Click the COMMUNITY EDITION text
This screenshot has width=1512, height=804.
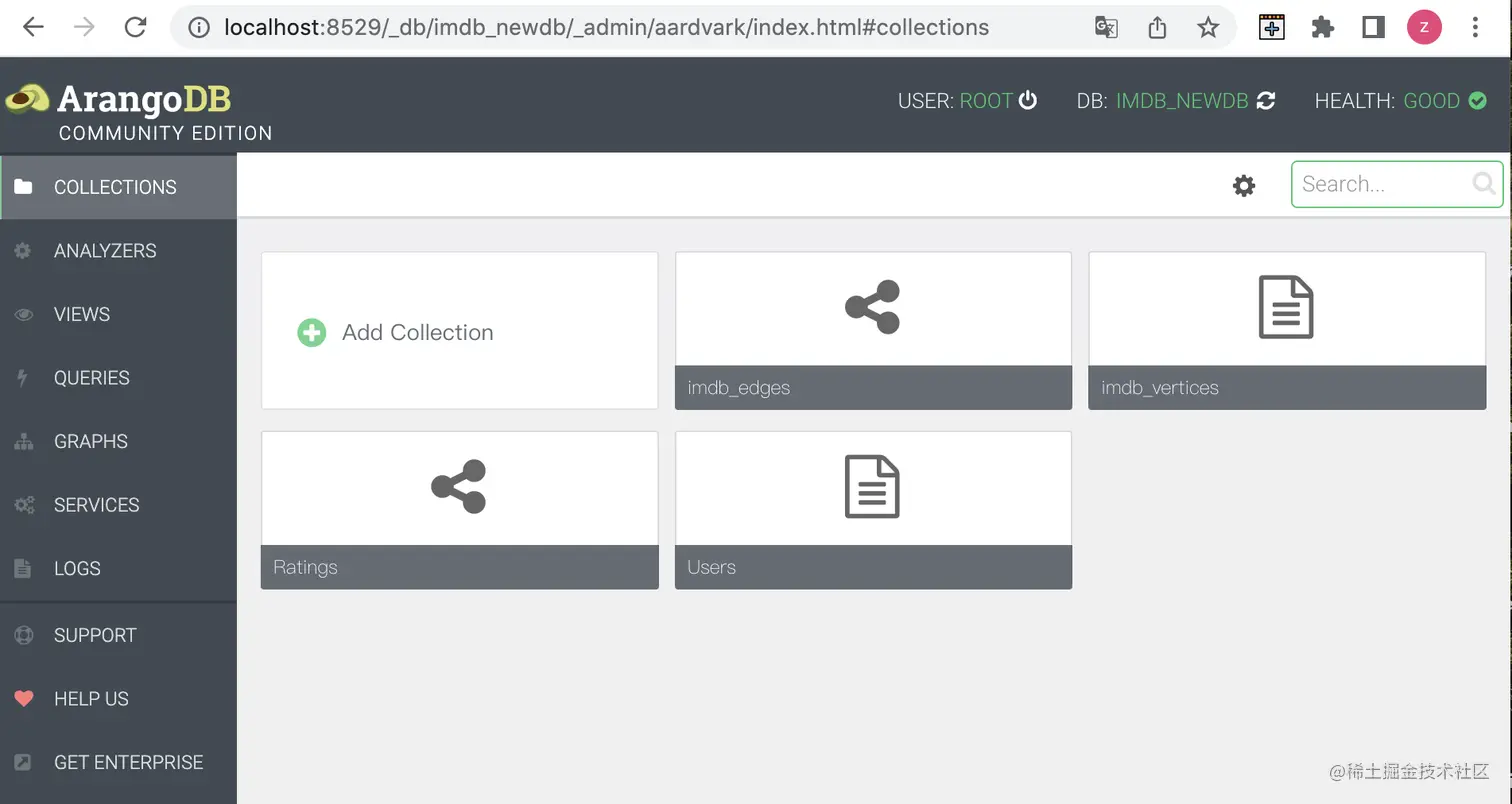(166, 133)
